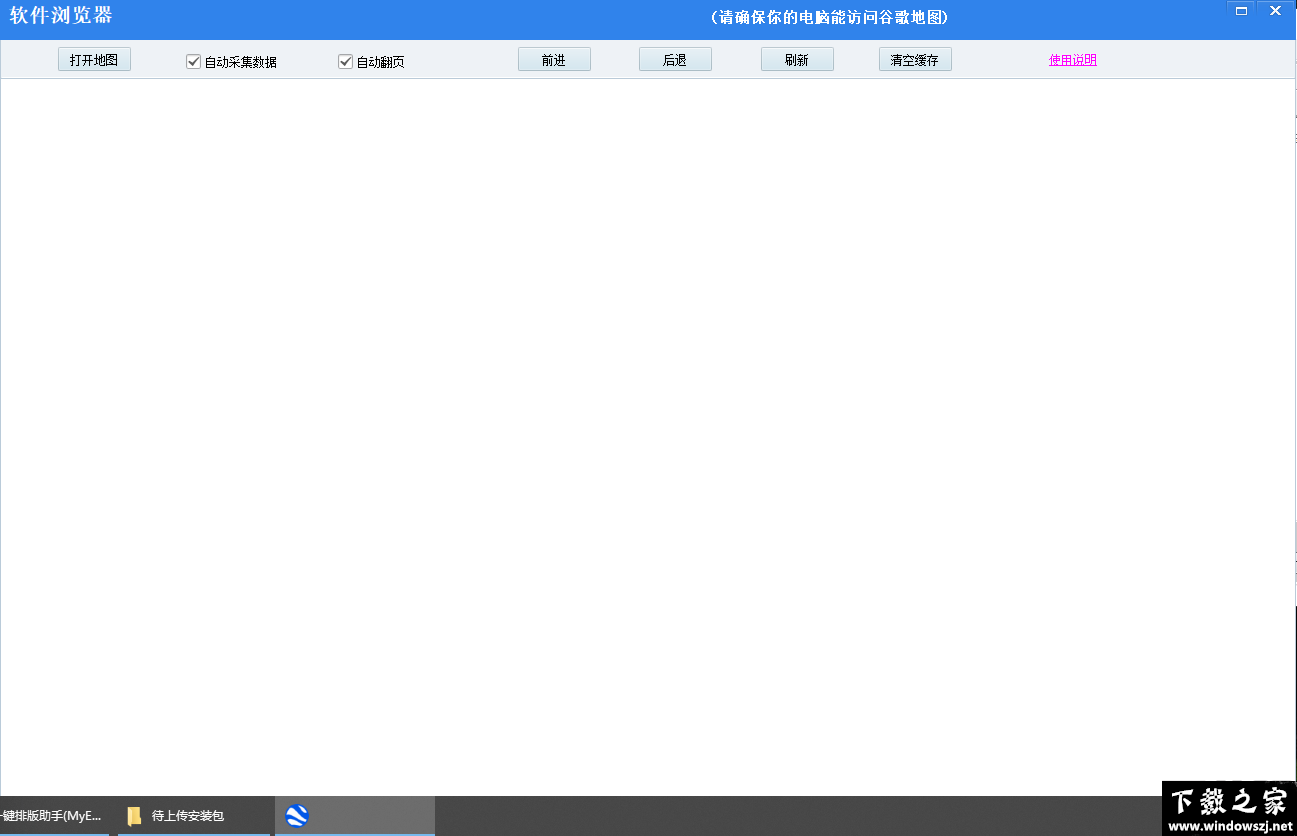Go back with the 后退 button

click(675, 60)
